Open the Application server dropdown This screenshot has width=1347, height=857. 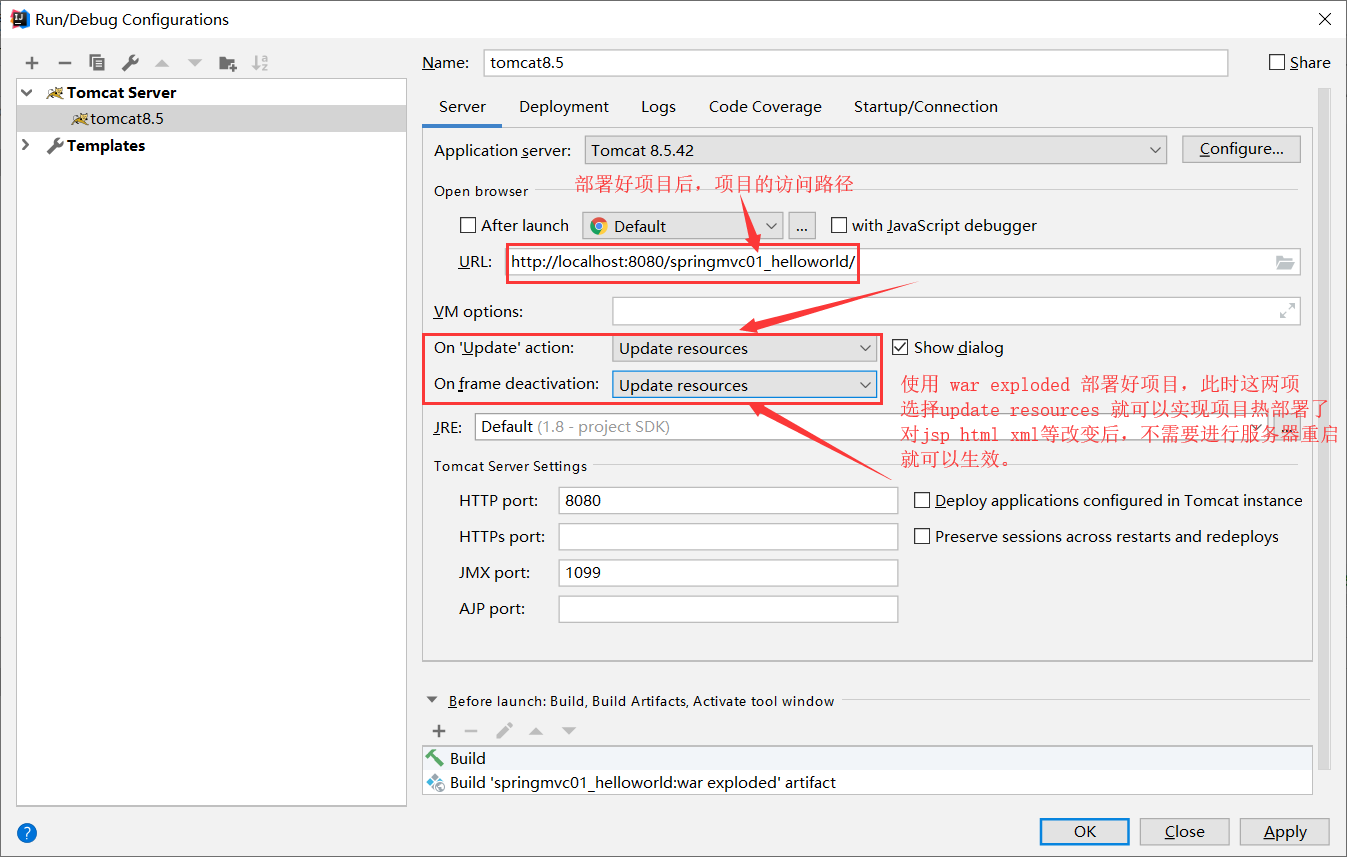tap(1157, 149)
